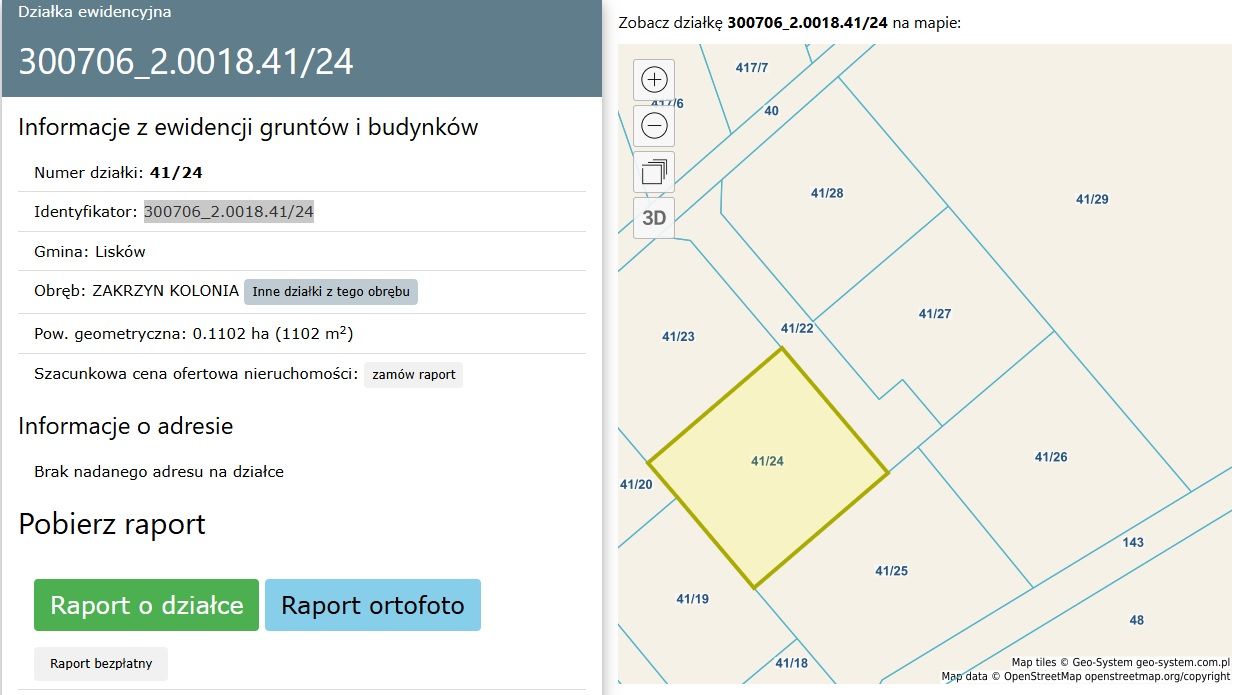Select parcel label 41/23 on the map

point(678,337)
